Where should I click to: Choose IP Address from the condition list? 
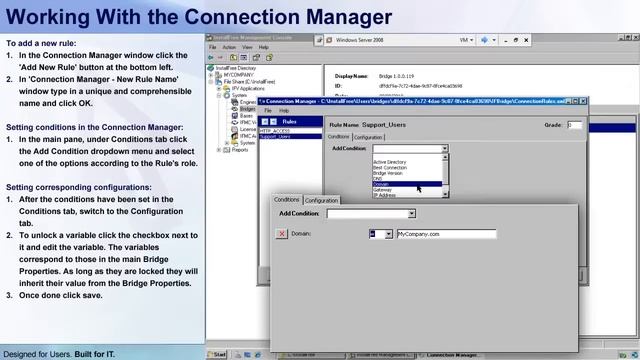[407, 195]
